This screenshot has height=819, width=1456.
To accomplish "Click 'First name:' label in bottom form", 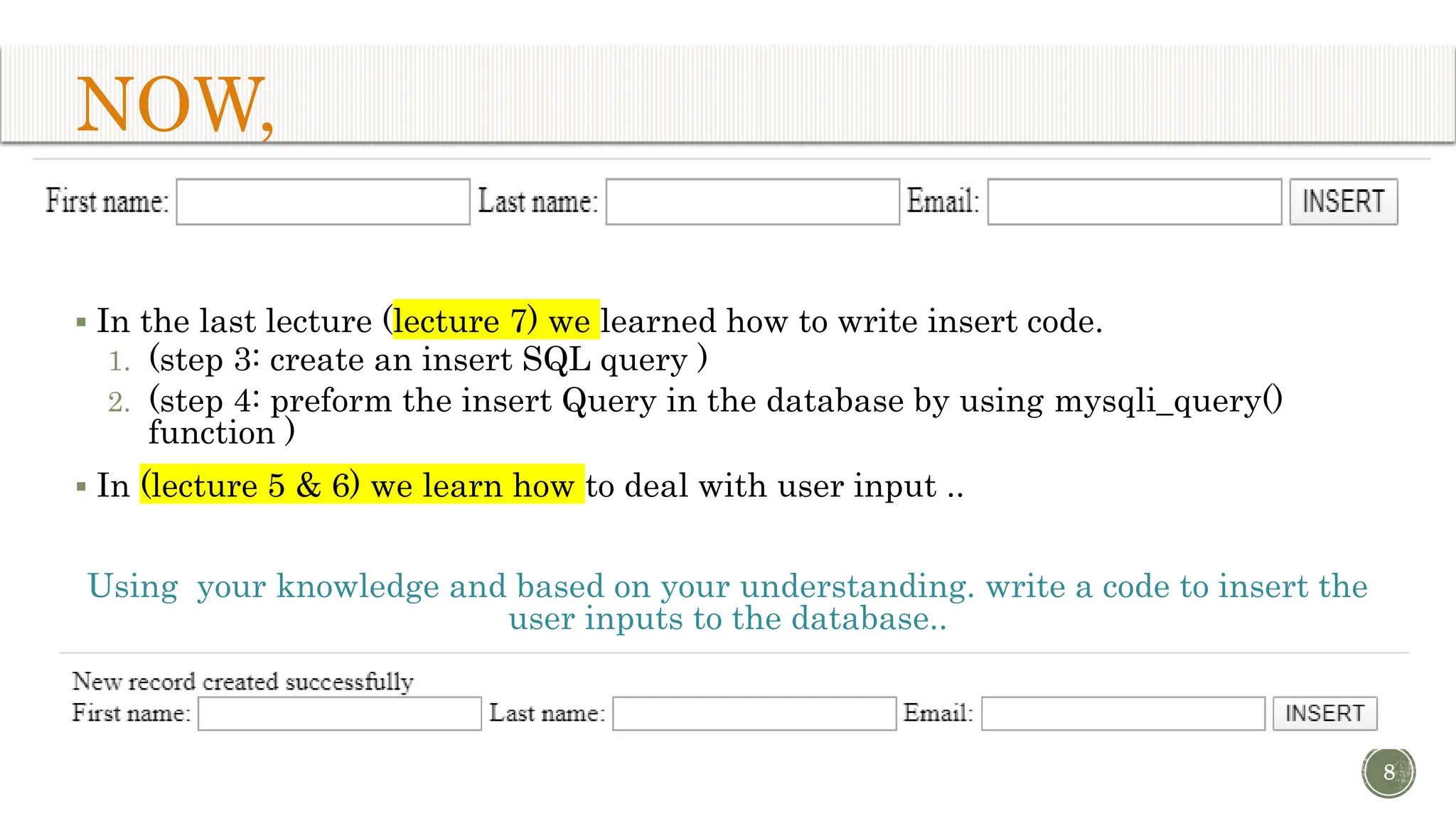I will (x=132, y=712).
